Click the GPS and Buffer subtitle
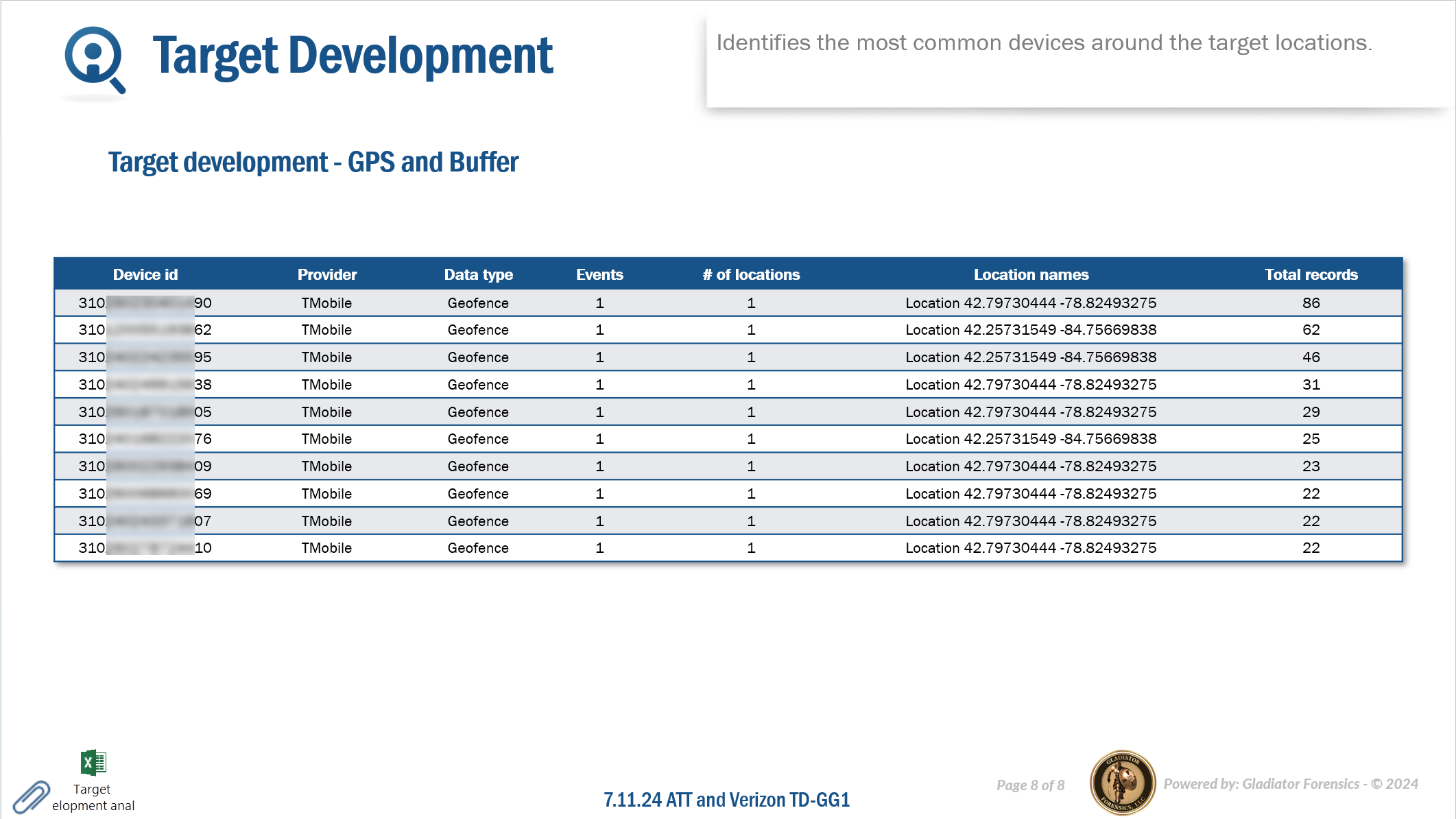This screenshot has height=819, width=1456. click(x=313, y=163)
